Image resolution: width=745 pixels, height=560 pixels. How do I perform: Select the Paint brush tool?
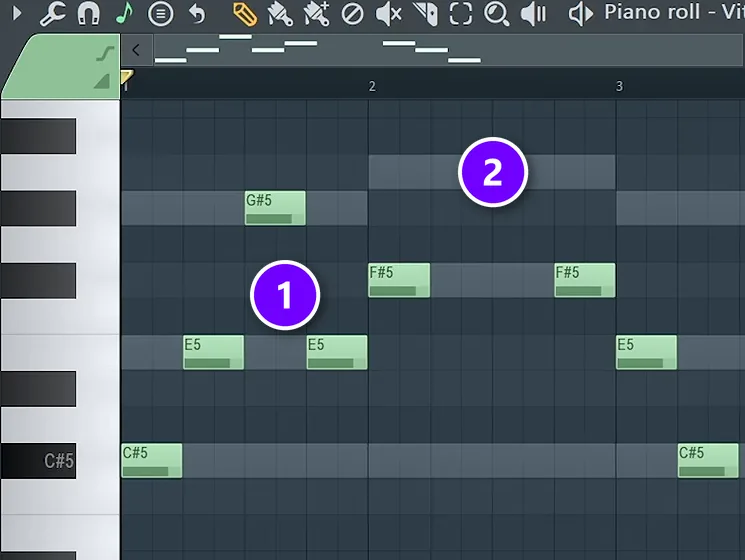[x=280, y=14]
